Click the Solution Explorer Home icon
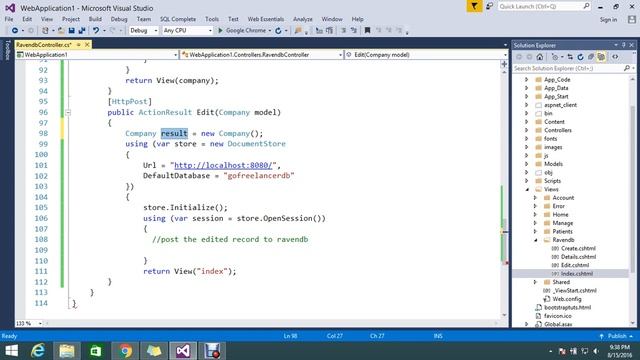 (x=540, y=57)
